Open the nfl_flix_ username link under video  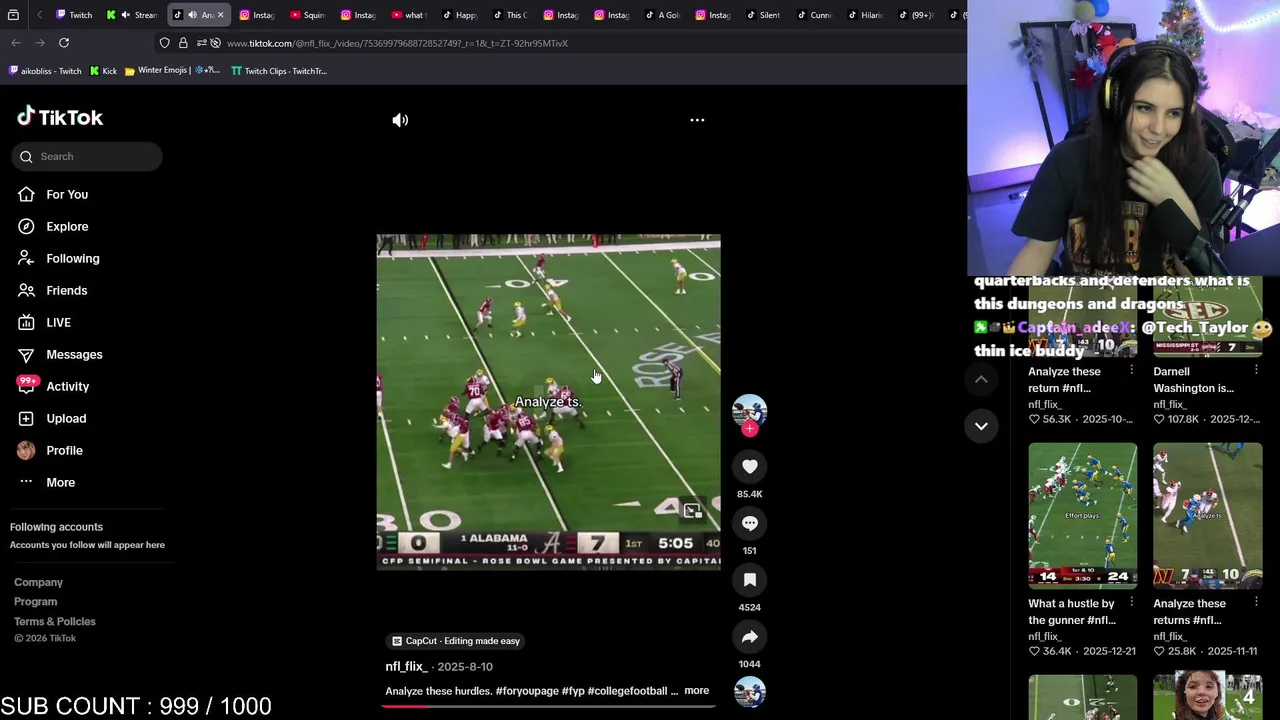click(x=406, y=666)
